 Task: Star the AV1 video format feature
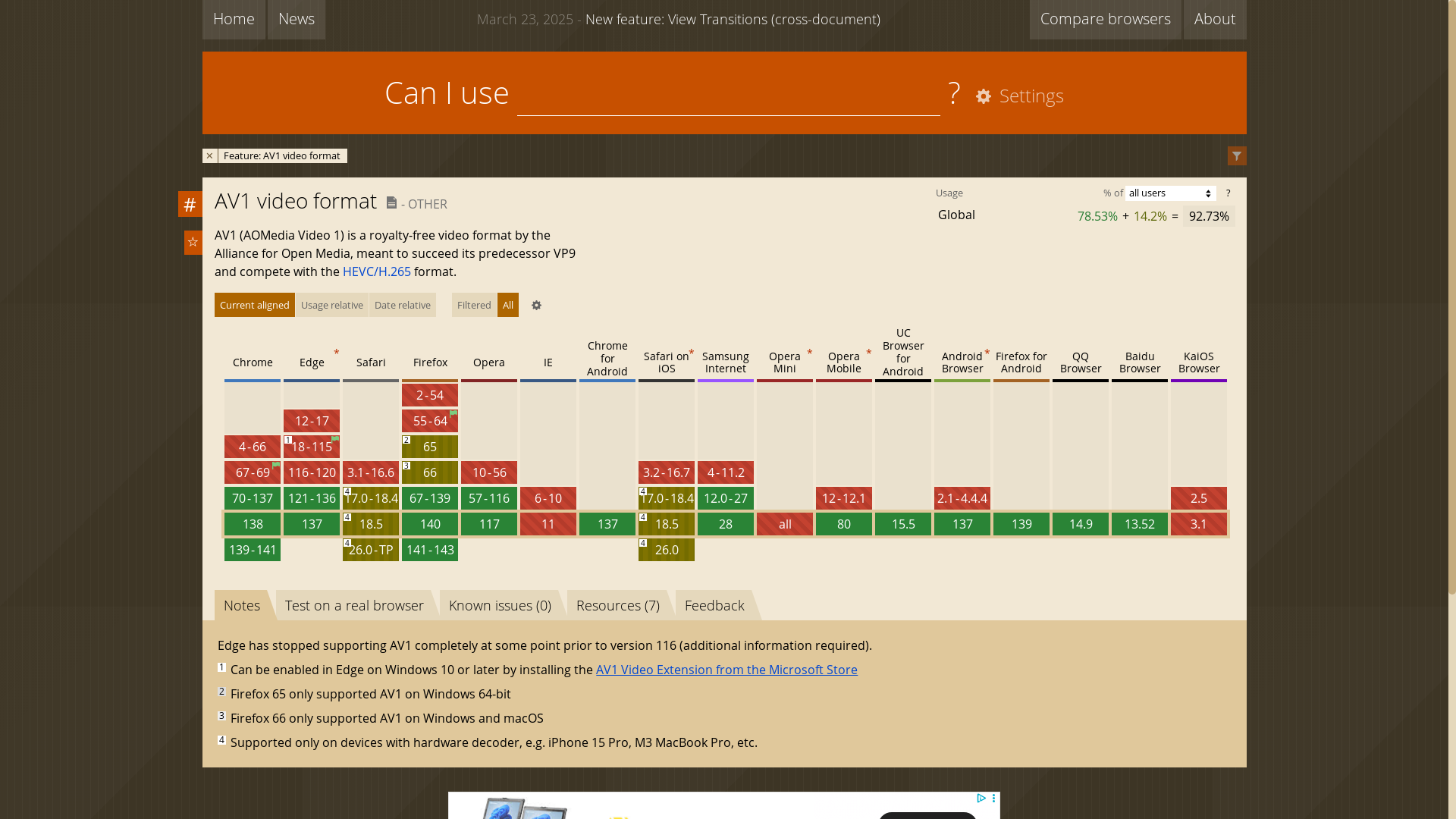193,242
